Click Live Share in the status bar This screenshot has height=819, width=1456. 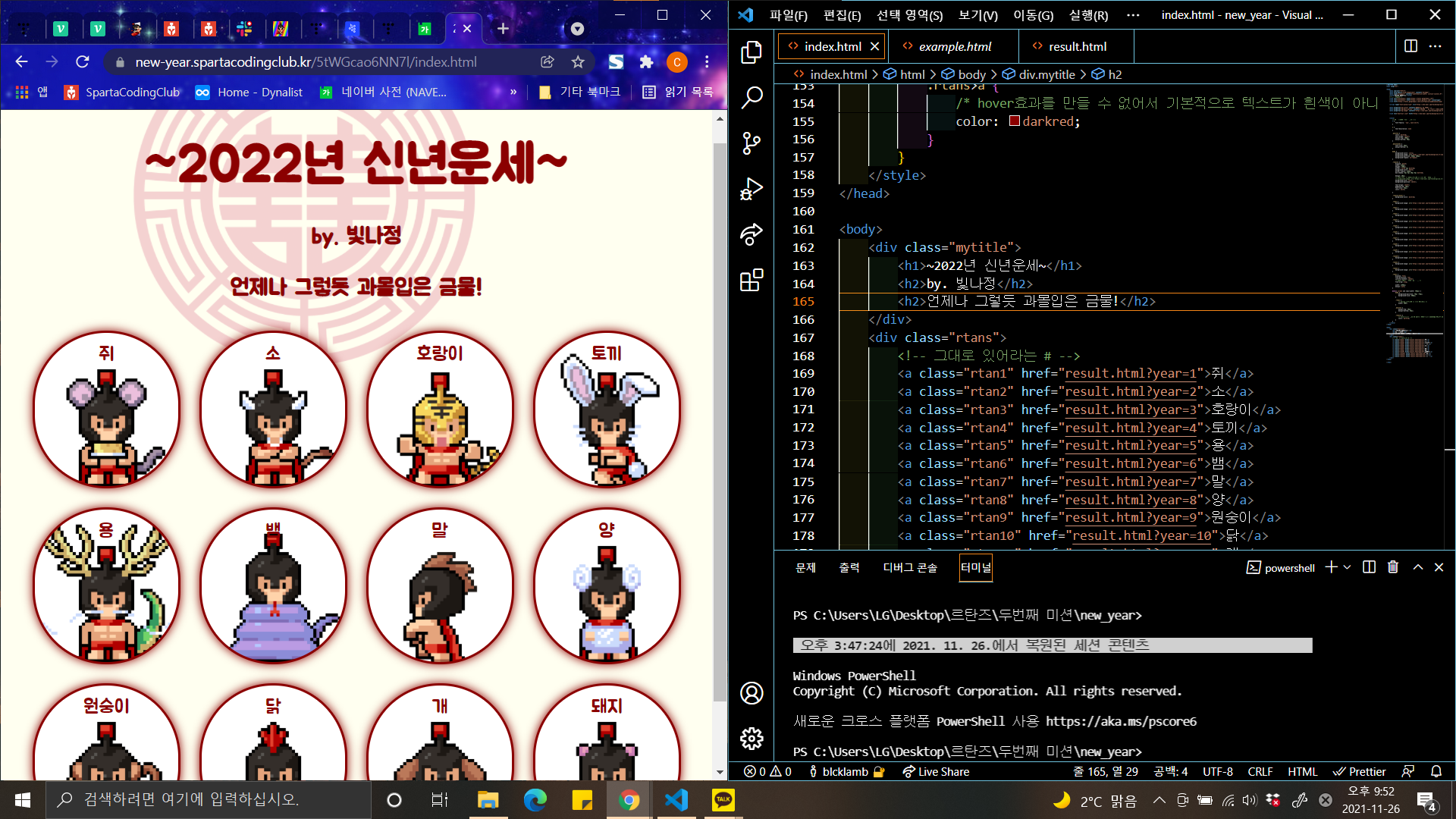(x=936, y=771)
